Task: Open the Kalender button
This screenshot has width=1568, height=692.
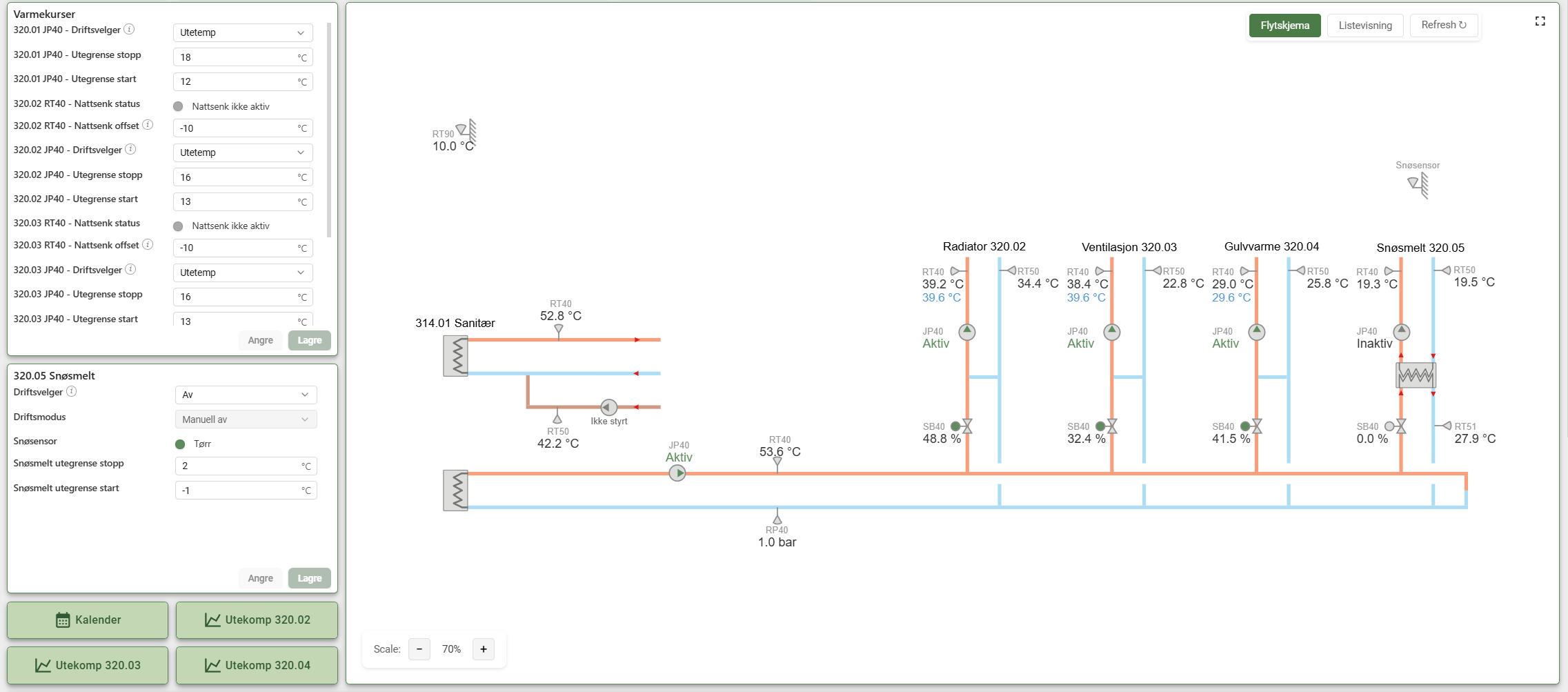Action: pos(88,620)
